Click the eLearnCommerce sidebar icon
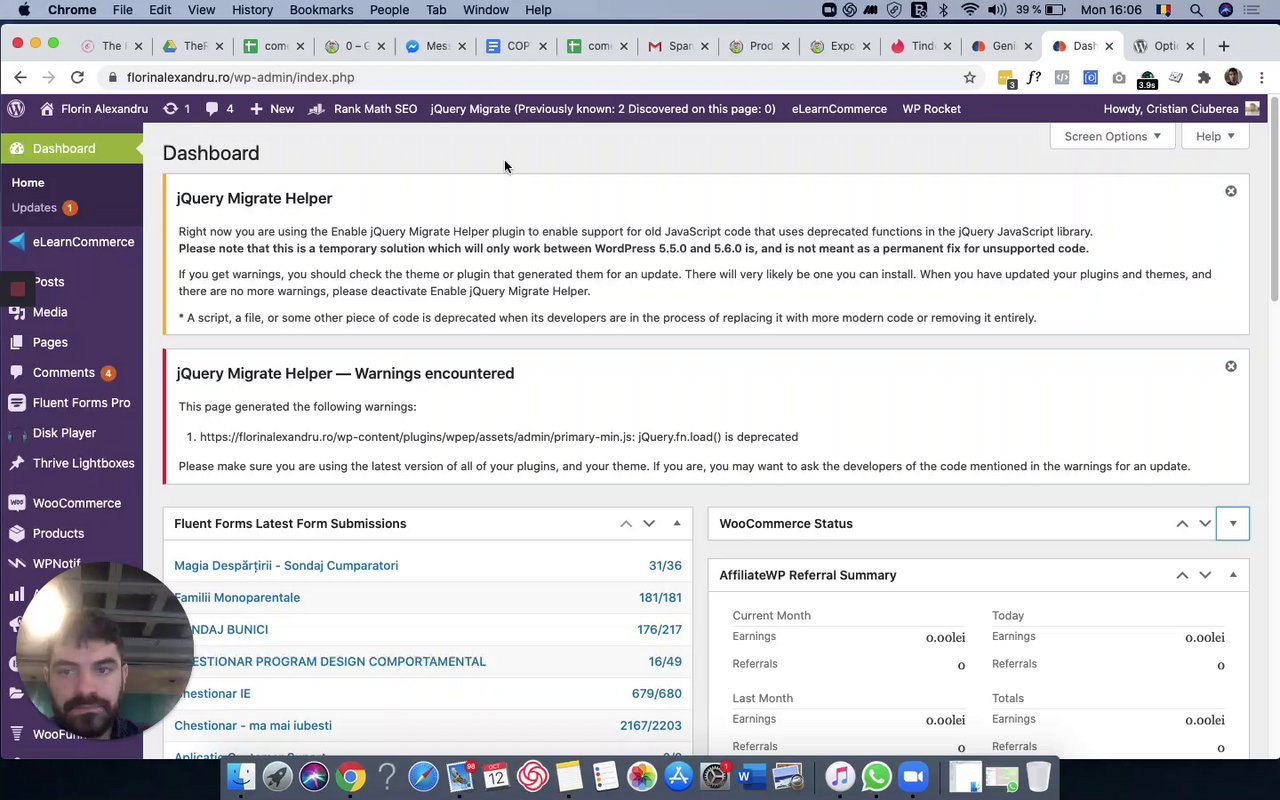Image resolution: width=1280 pixels, height=800 pixels. 16,241
